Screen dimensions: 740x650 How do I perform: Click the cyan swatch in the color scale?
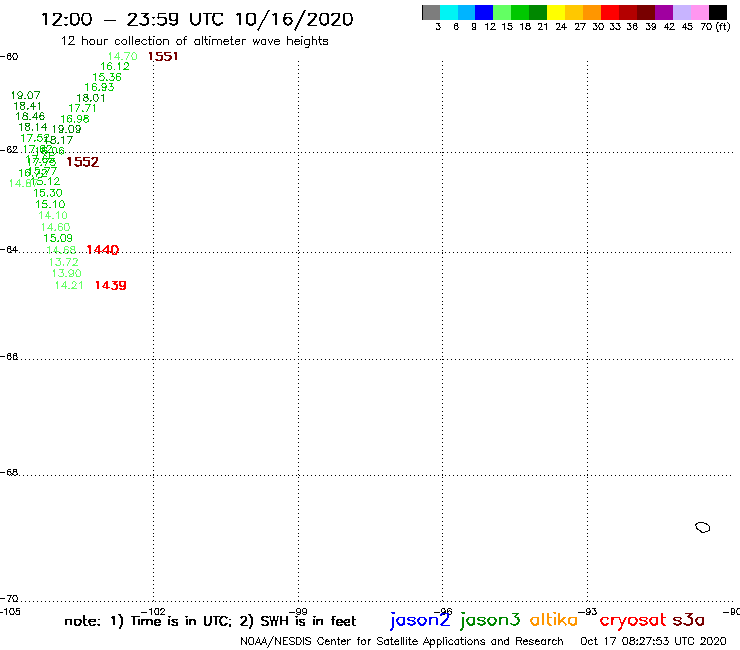point(449,12)
